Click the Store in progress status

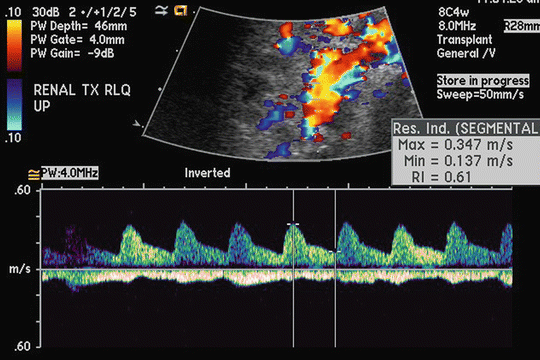pos(483,81)
